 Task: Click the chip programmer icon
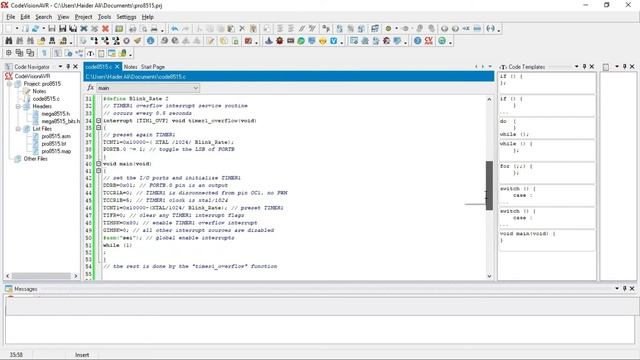[x=291, y=41]
